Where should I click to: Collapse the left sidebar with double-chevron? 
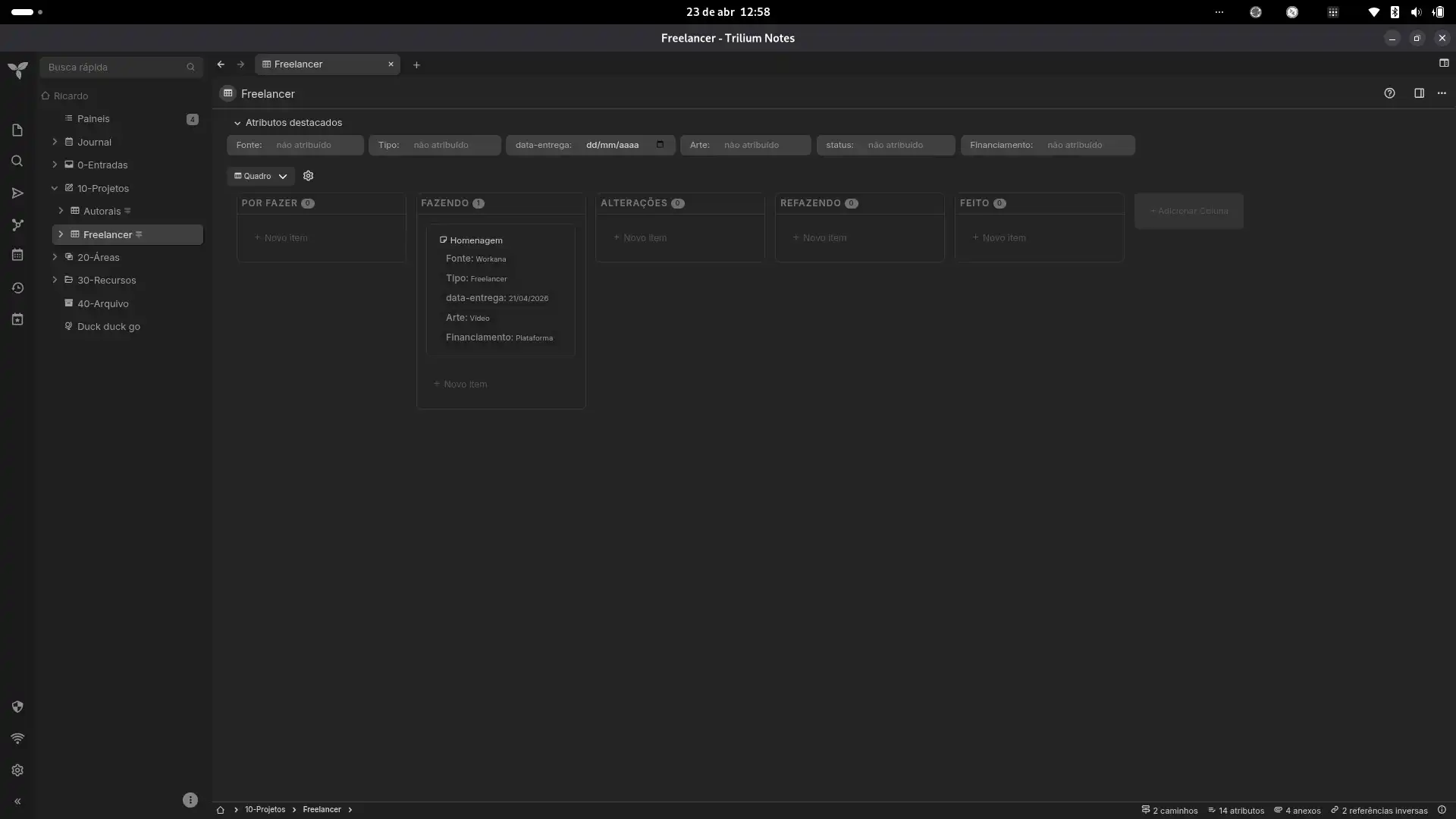point(17,802)
